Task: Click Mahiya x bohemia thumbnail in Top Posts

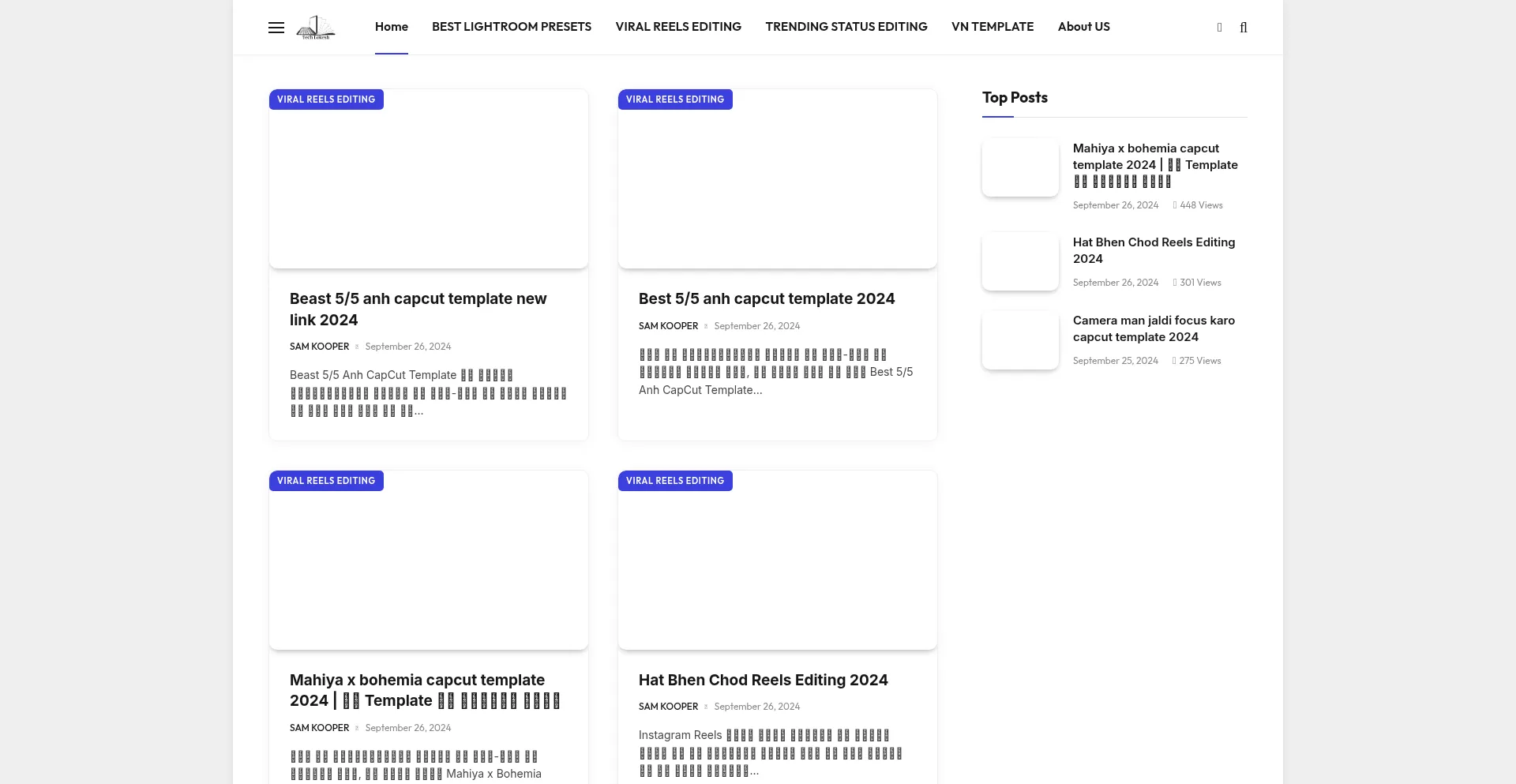Action: pyautogui.click(x=1020, y=167)
